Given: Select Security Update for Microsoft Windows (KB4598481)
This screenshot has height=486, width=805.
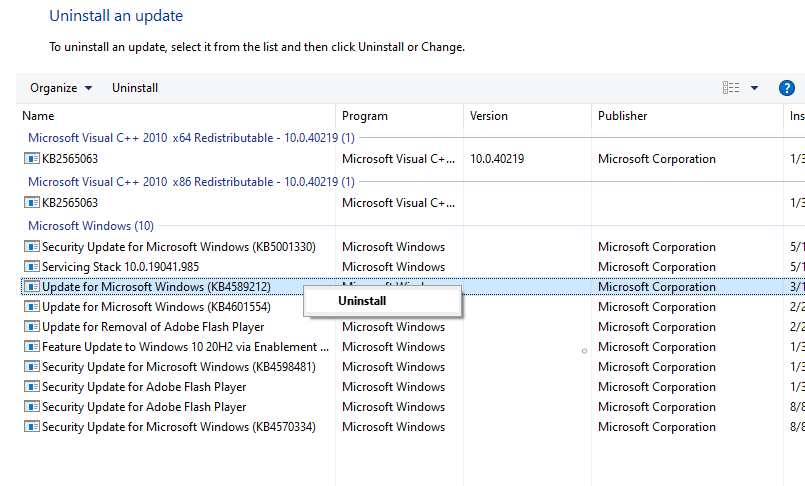Looking at the screenshot, I should [178, 367].
